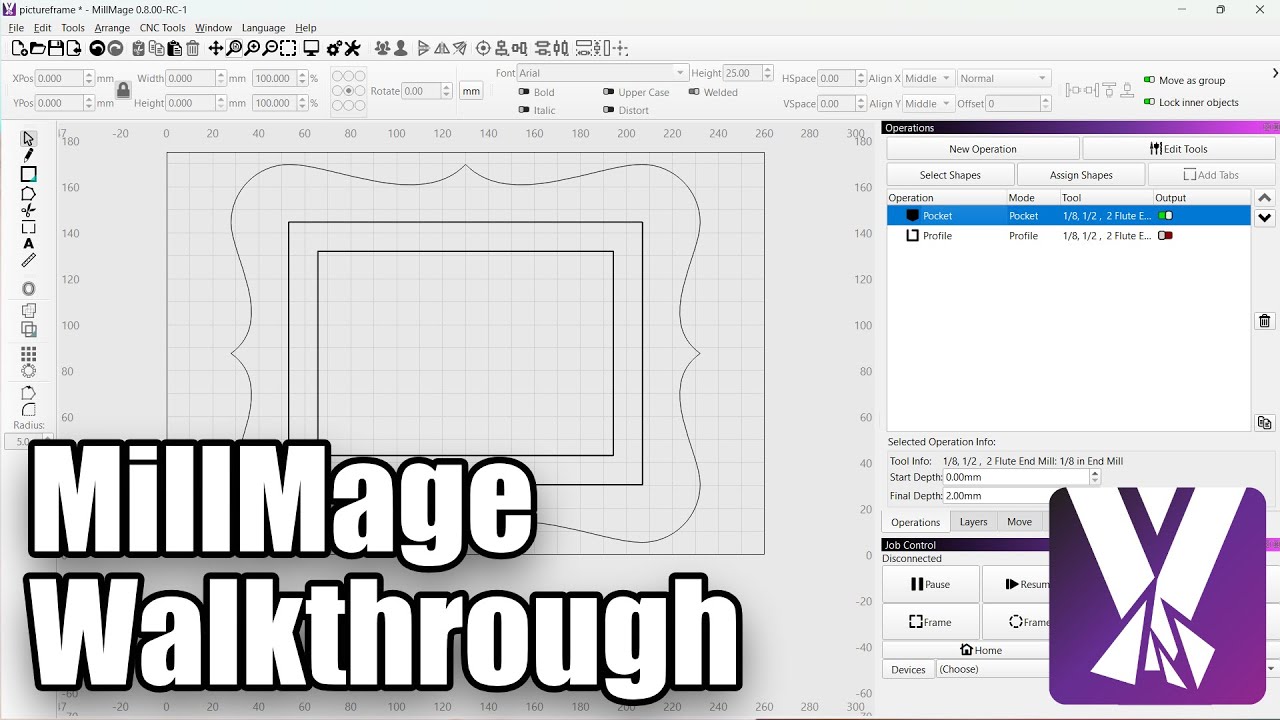The width and height of the screenshot is (1280, 720).
Task: Toggle output for Pocket operation
Action: pos(1165,216)
